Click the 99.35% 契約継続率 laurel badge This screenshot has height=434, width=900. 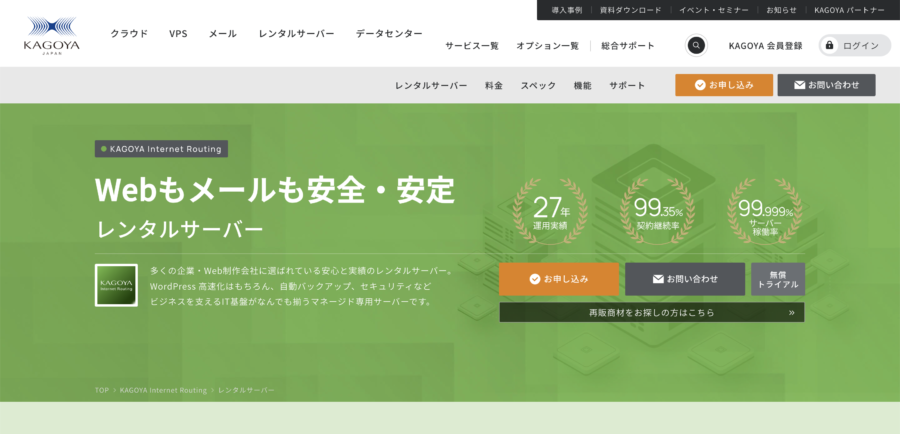658,211
